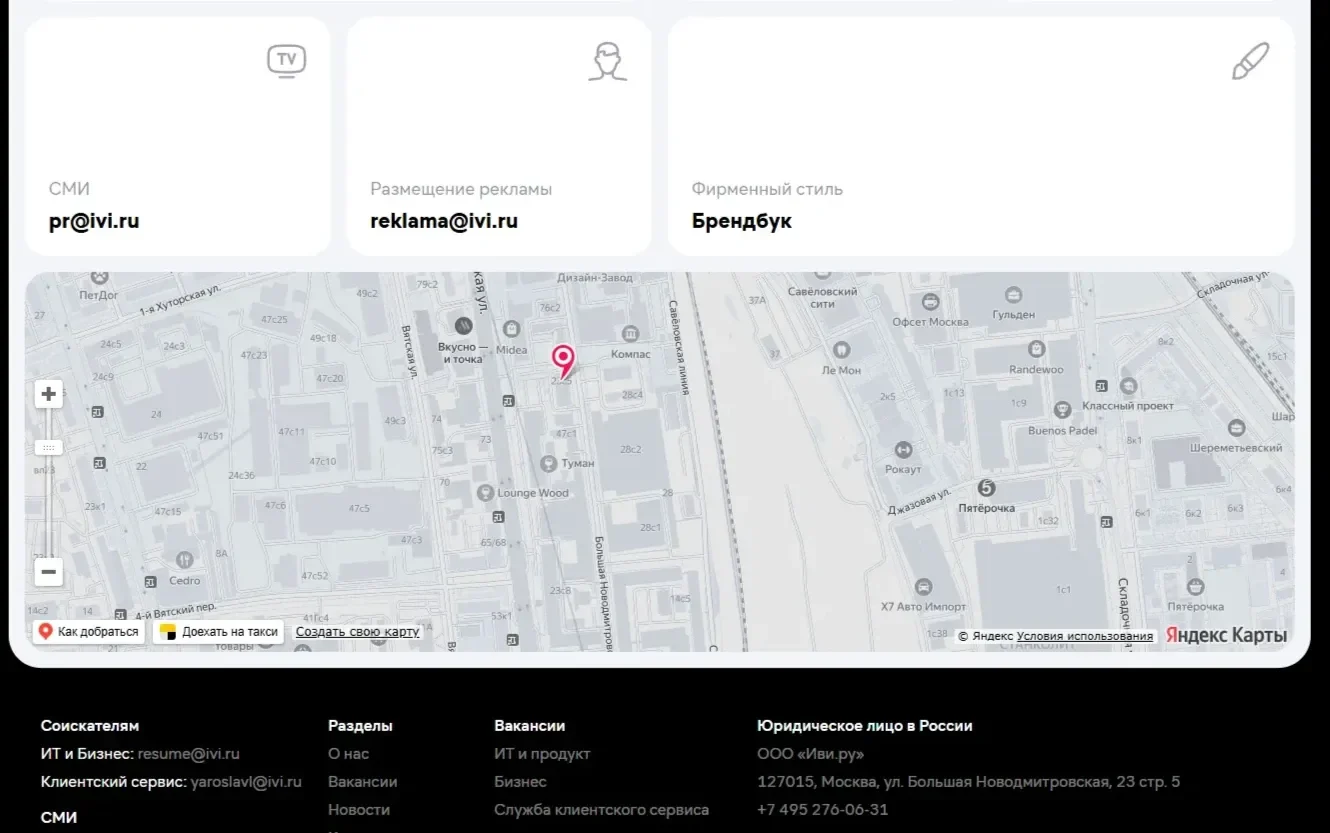This screenshot has width=1330, height=833.
Task: Click the resume@ivi.ru email in the footer
Action: point(189,754)
